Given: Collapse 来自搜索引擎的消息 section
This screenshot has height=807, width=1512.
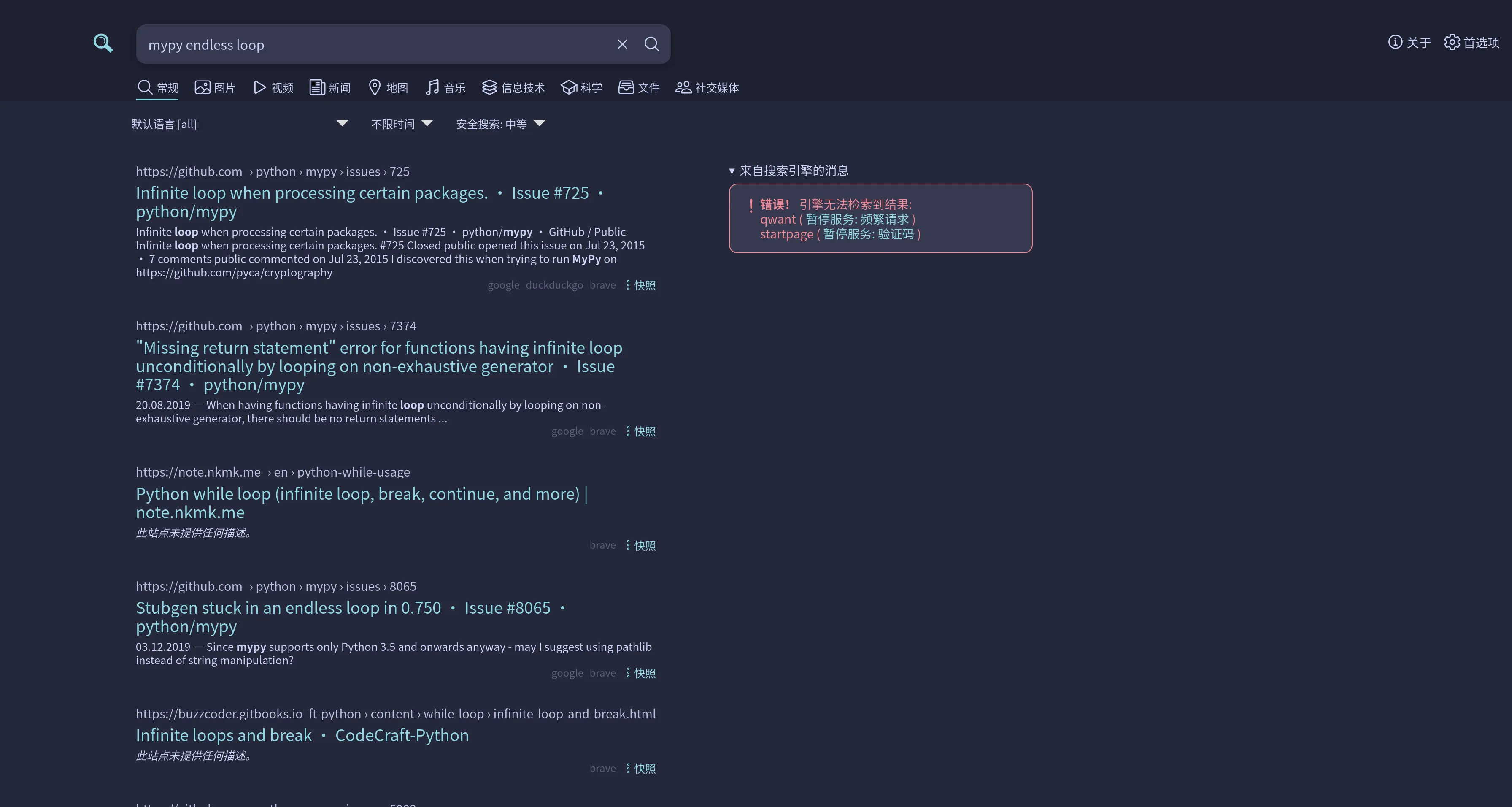Looking at the screenshot, I should coord(788,171).
